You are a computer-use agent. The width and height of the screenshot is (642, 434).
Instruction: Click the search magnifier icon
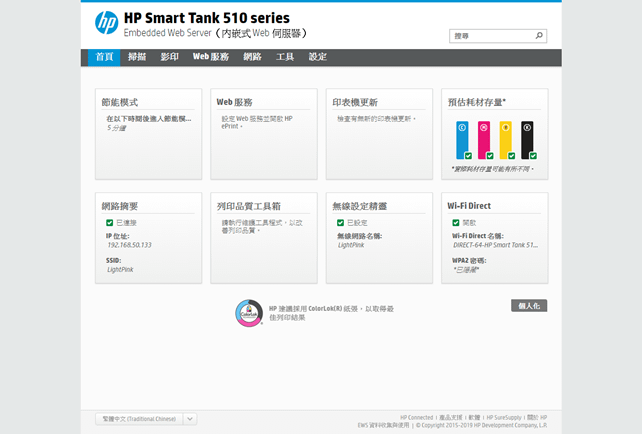[x=539, y=36]
